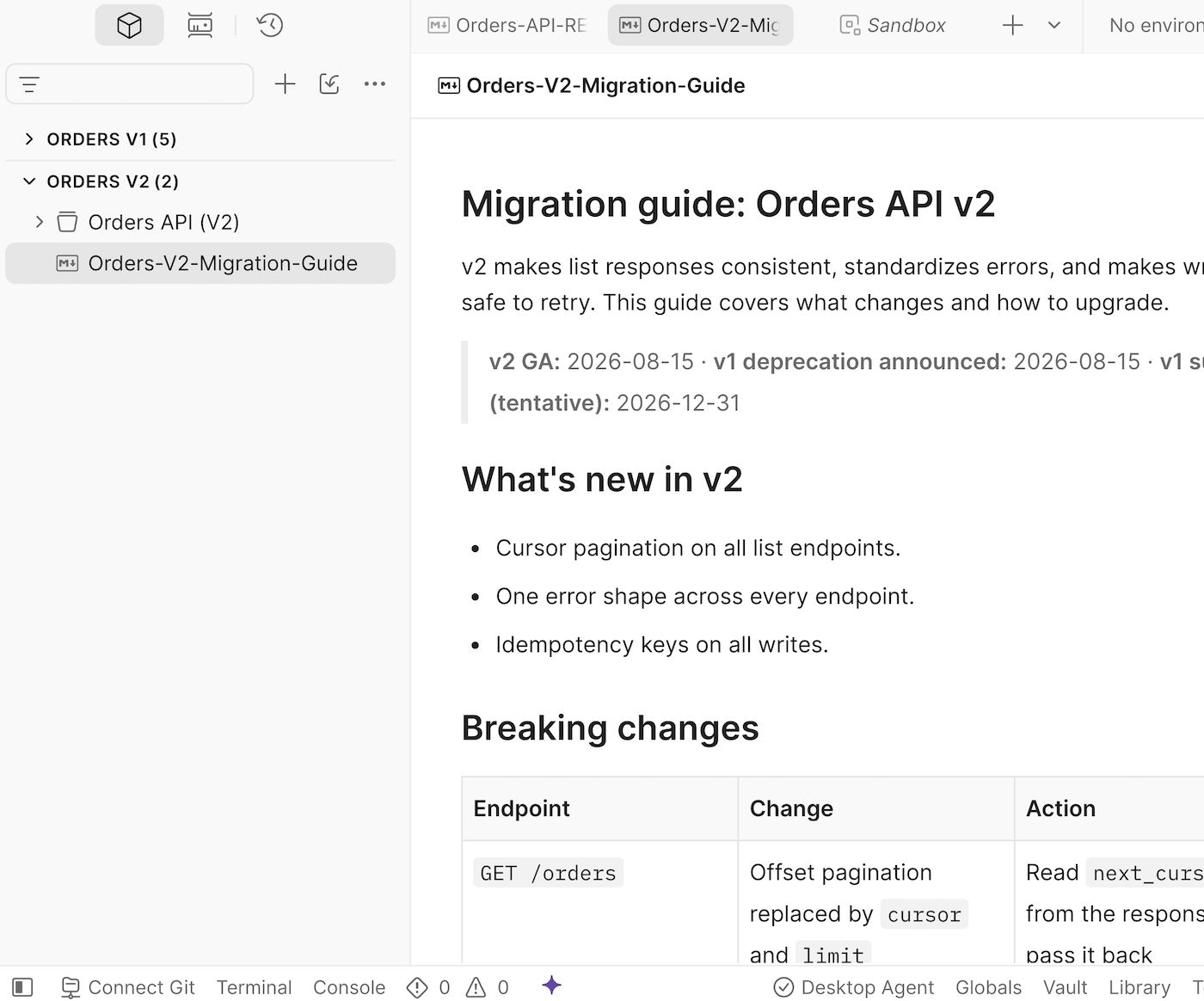
Task: Click "Idempotency keys on all writes." bullet
Action: click(662, 644)
